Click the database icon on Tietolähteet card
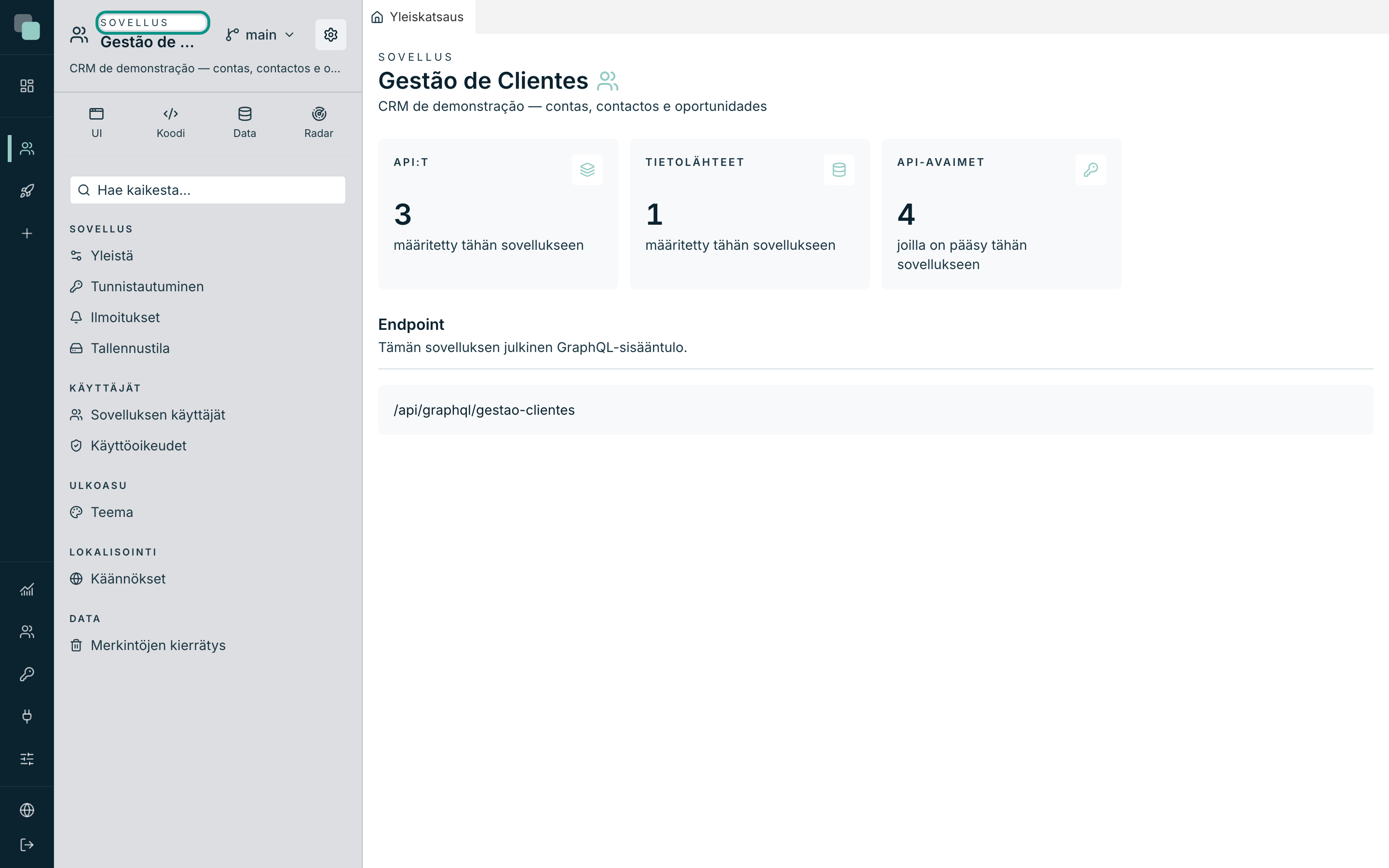The height and width of the screenshot is (868, 1389). point(839,170)
